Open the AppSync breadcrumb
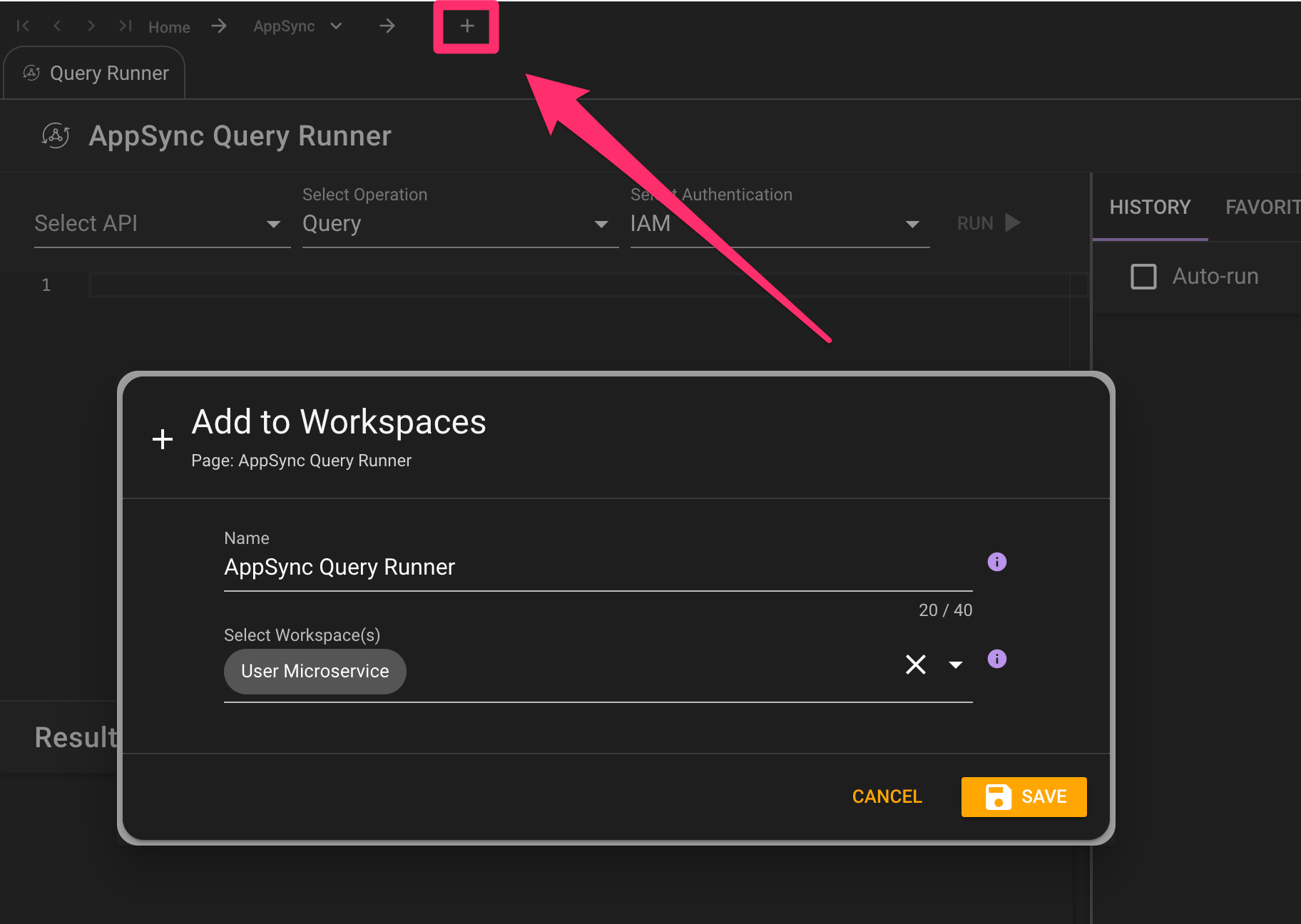1301x924 pixels. click(x=284, y=26)
